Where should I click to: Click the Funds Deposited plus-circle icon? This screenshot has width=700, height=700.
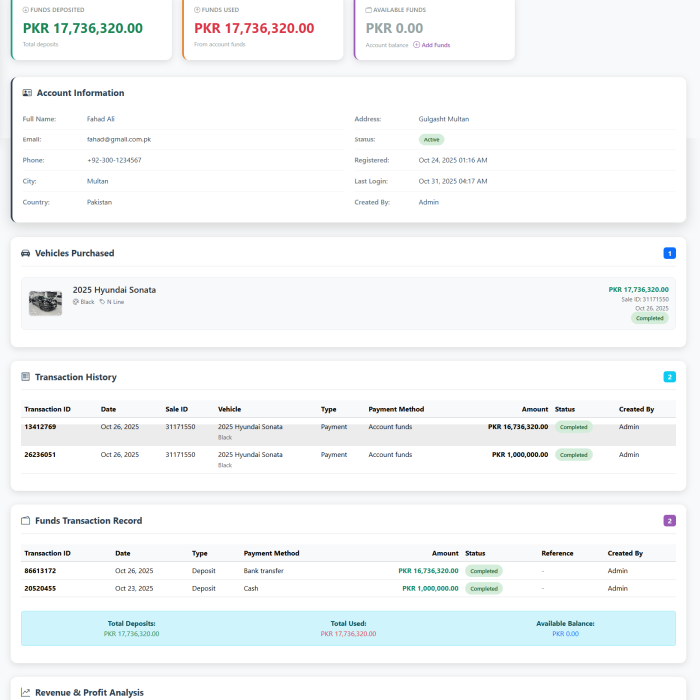(26, 9)
